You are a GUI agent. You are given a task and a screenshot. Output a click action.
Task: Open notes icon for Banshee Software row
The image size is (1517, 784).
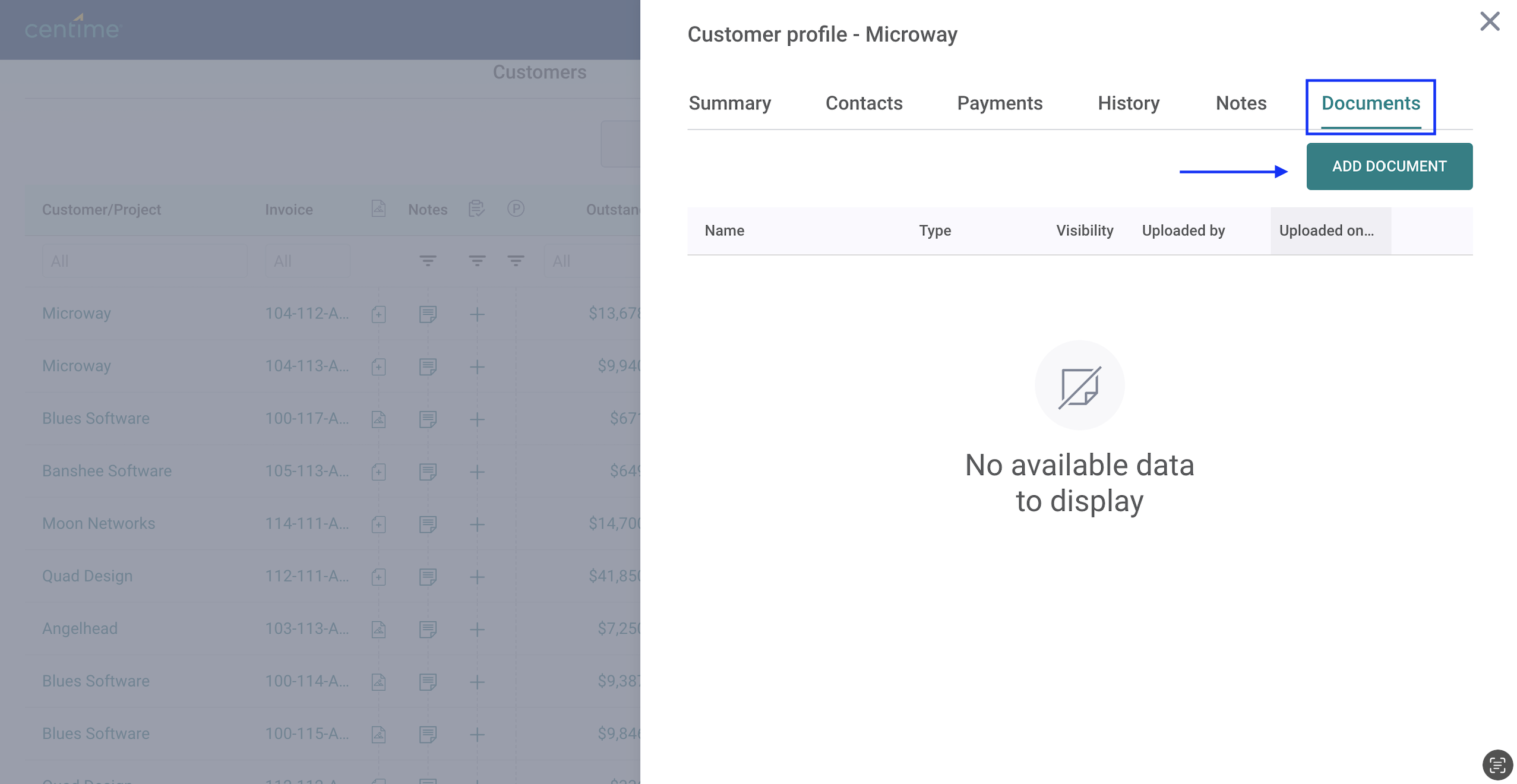coord(427,472)
